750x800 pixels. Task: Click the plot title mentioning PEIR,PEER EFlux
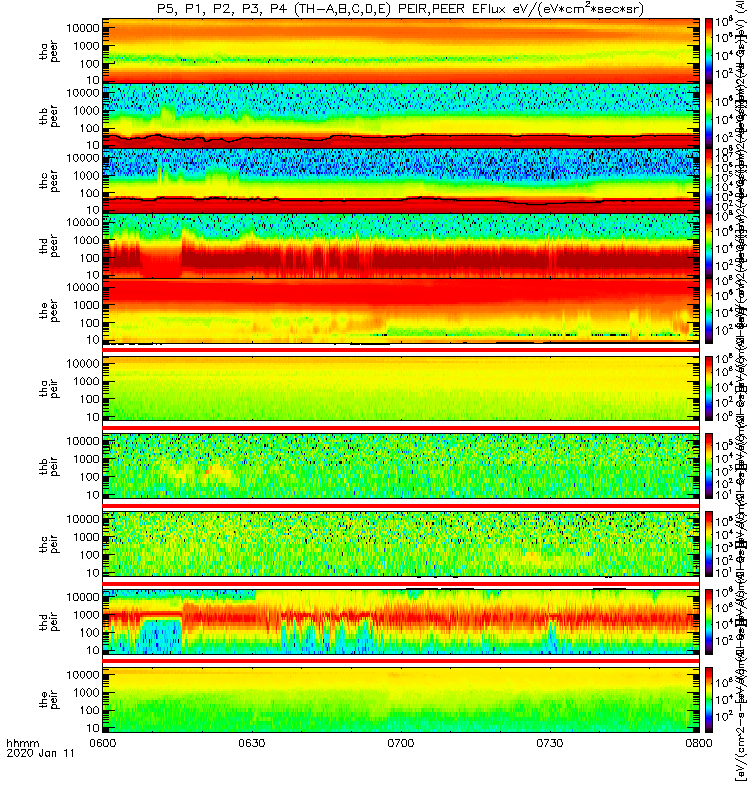click(401, 9)
